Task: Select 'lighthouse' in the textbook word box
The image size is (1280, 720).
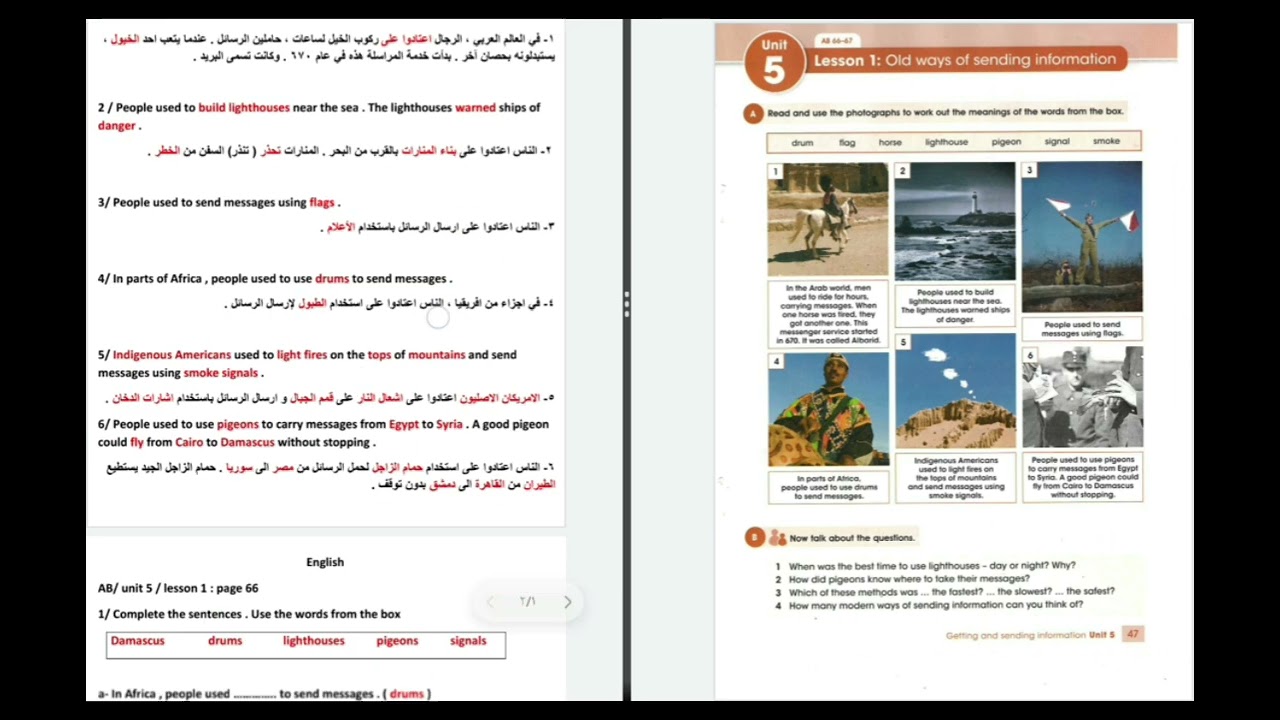Action: pos(946,142)
